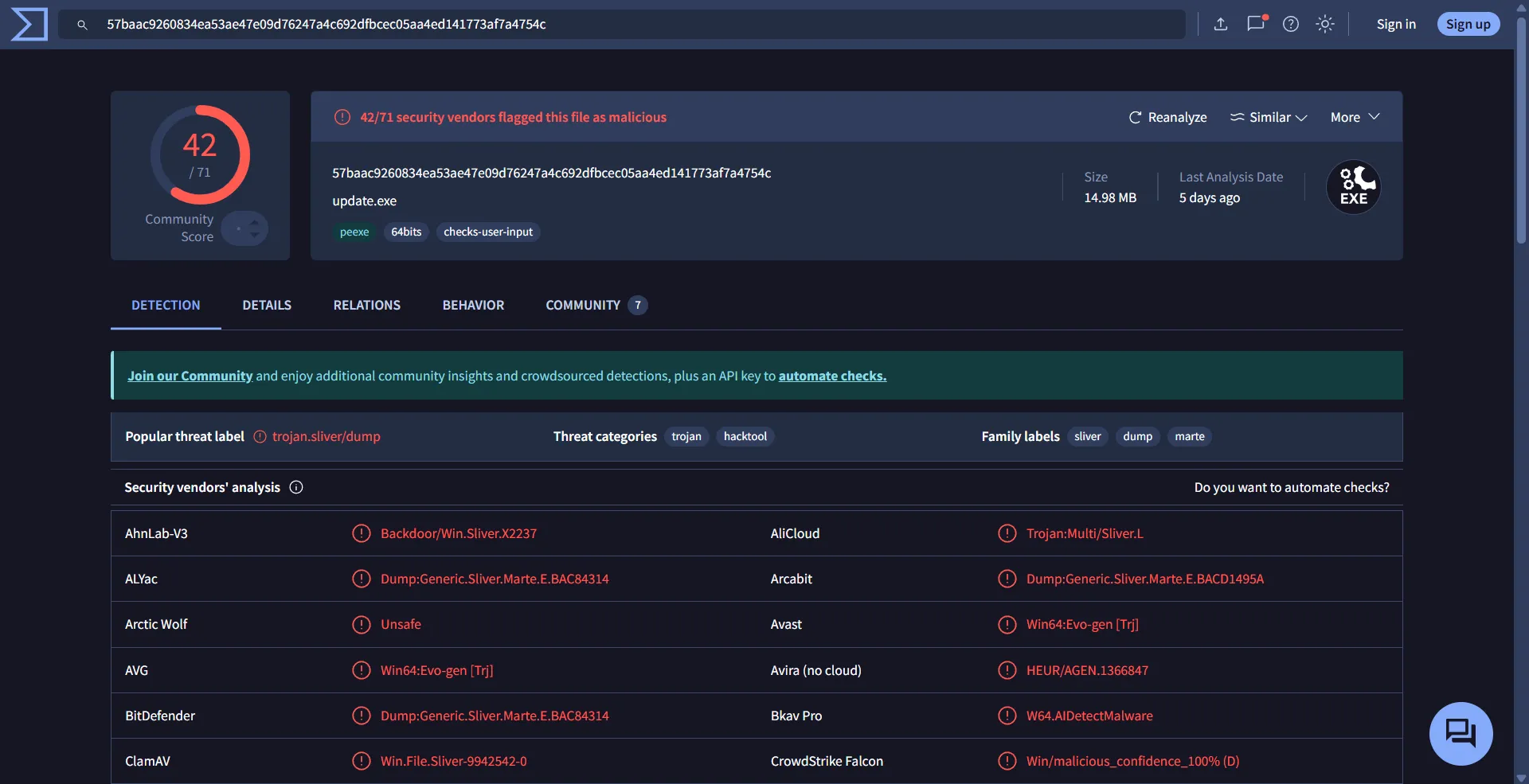
Task: Click the search magnifier icon
Action: click(x=82, y=25)
